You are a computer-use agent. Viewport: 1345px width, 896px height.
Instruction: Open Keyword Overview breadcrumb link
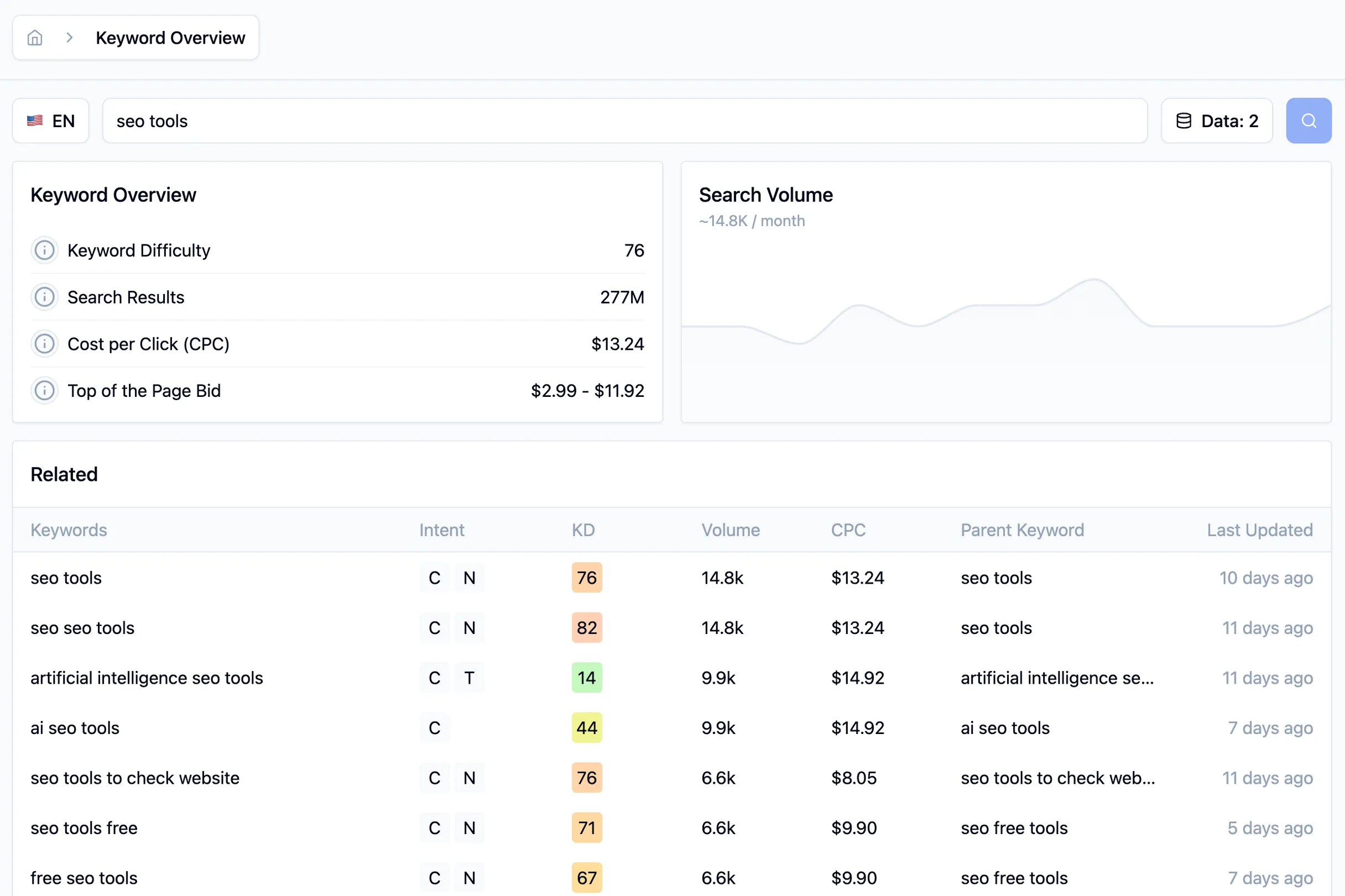point(170,38)
